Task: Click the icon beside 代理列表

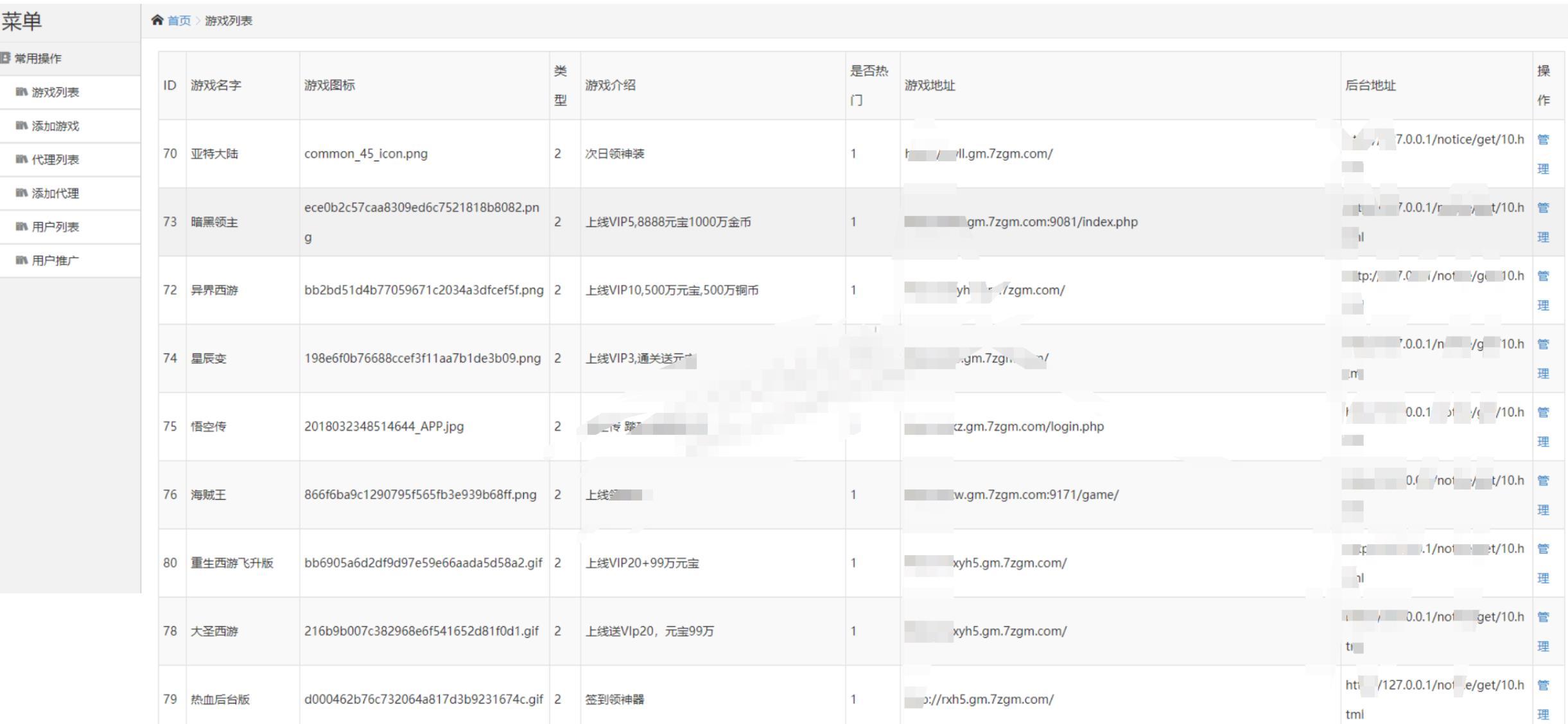Action: 22,159
